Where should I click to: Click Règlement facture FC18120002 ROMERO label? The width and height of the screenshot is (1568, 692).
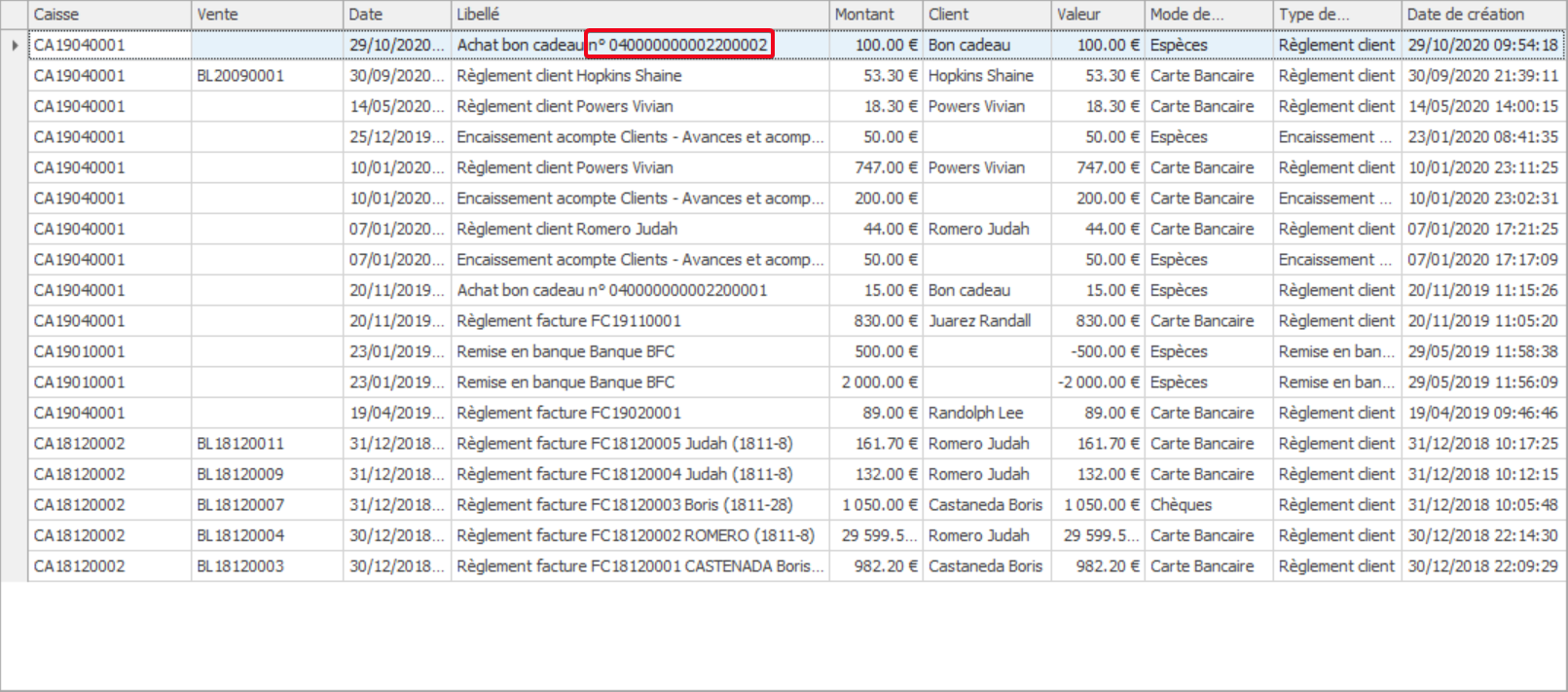(x=636, y=536)
